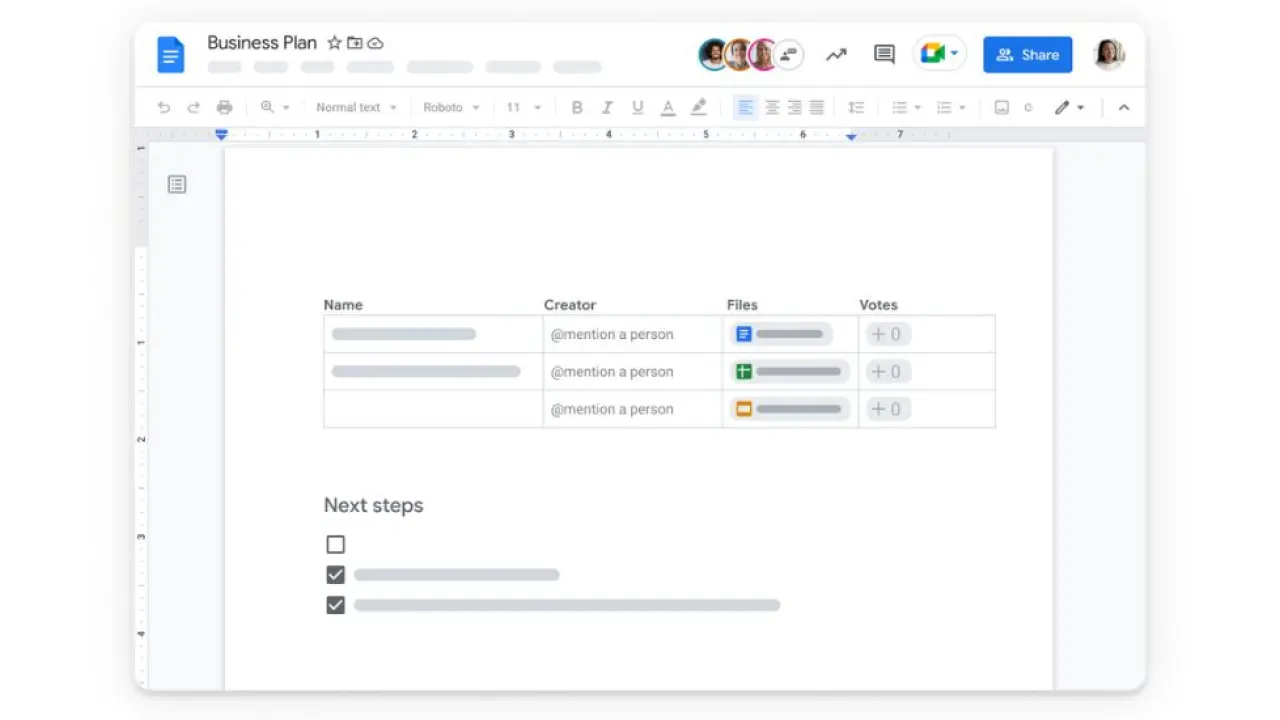Image resolution: width=1280 pixels, height=720 pixels.
Task: Click the print icon
Action: point(225,108)
